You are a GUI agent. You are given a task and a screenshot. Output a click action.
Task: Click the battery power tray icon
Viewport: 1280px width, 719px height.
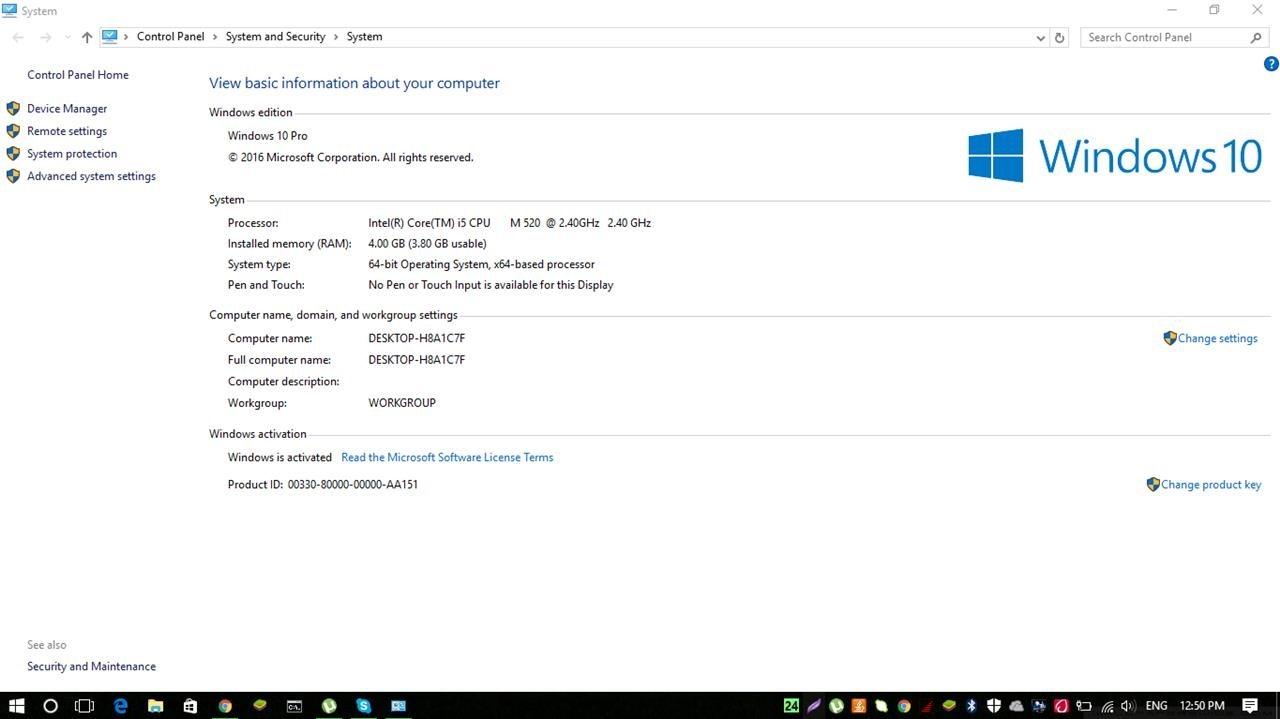1084,706
